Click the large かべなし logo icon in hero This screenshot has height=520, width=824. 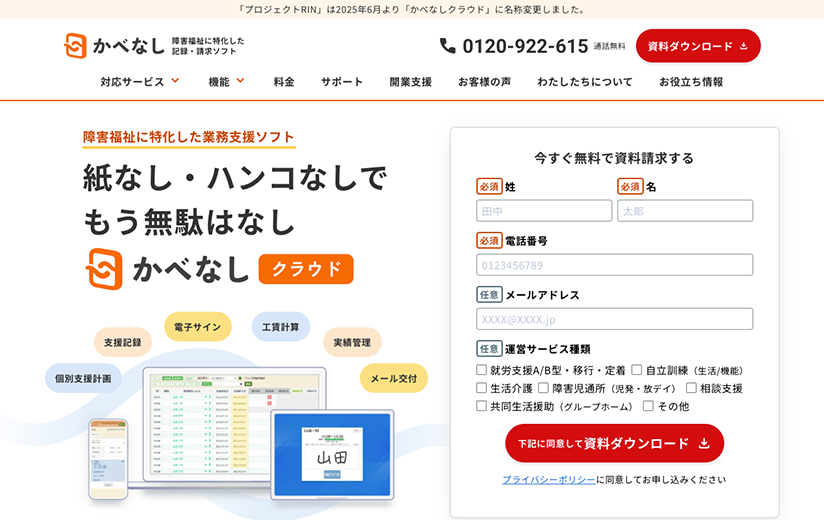coord(104,269)
